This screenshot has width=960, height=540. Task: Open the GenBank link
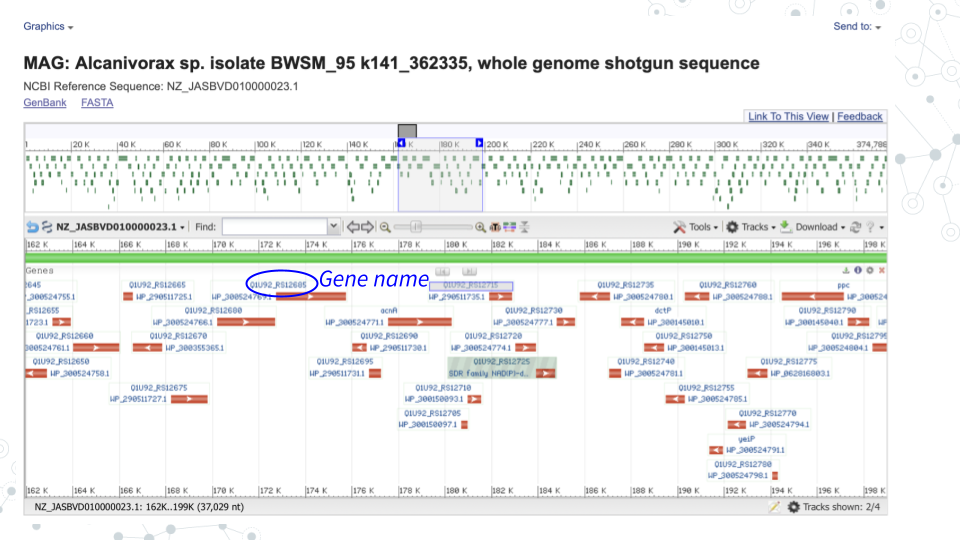tap(40, 103)
